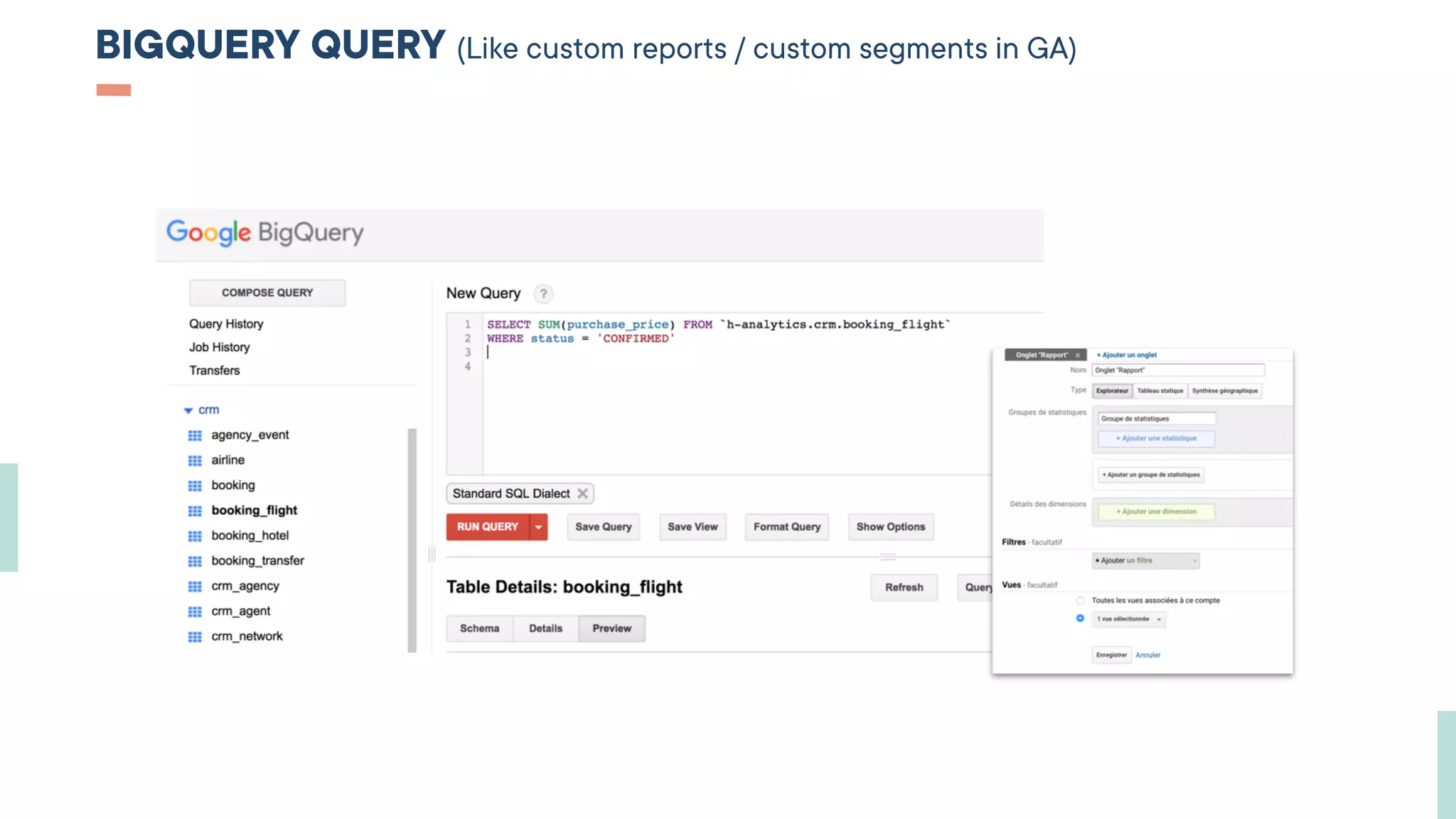Click the Enregistrer button
This screenshot has width=1456, height=819.
point(1111,655)
